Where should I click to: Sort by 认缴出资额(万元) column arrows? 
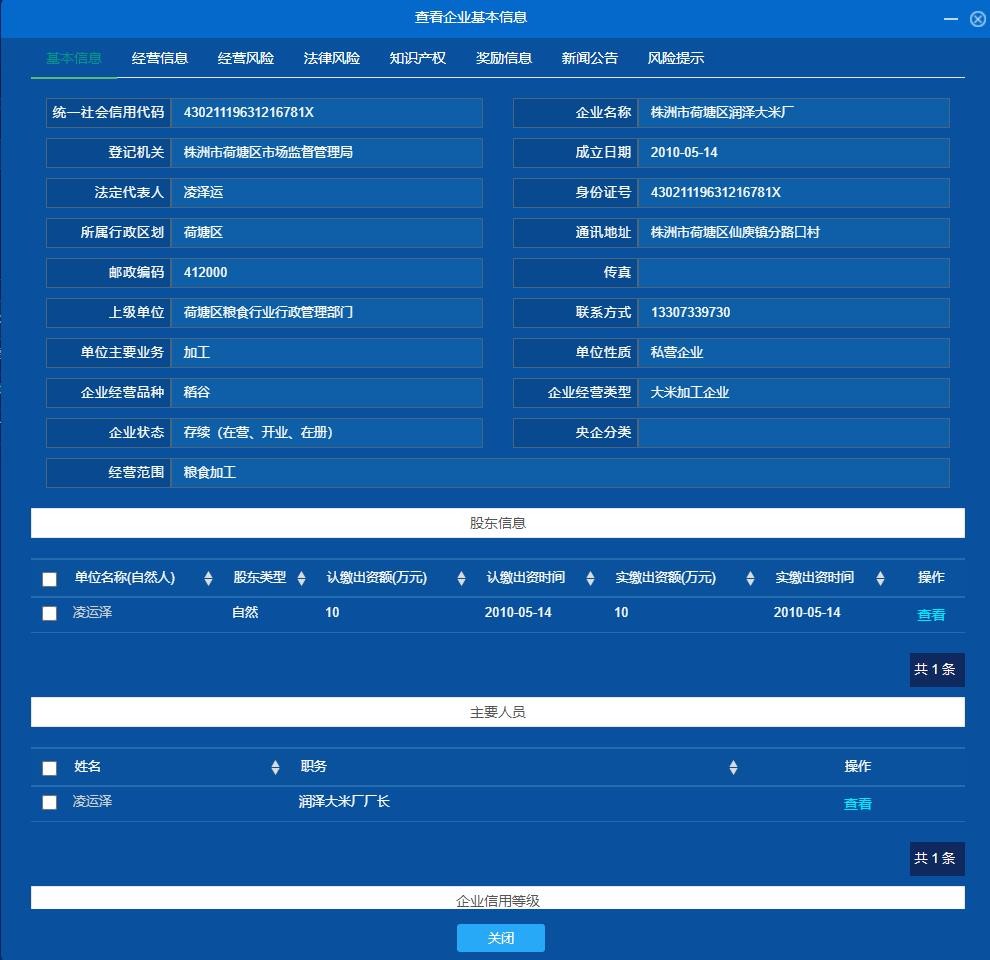tap(461, 578)
